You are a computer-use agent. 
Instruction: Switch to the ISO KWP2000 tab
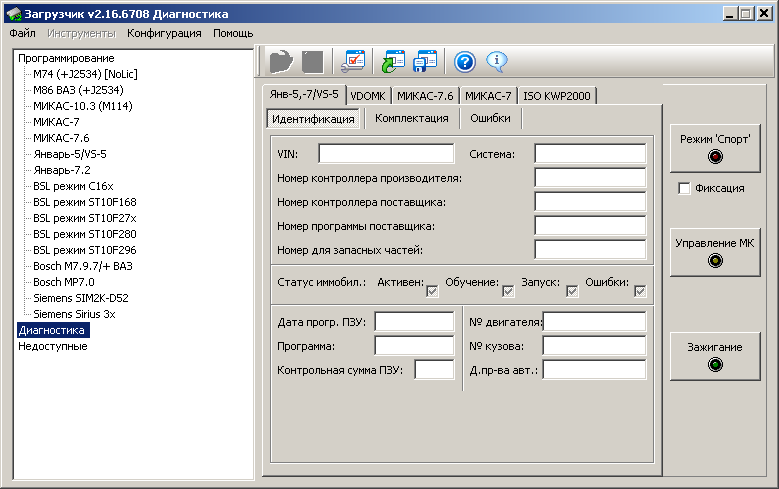556,96
